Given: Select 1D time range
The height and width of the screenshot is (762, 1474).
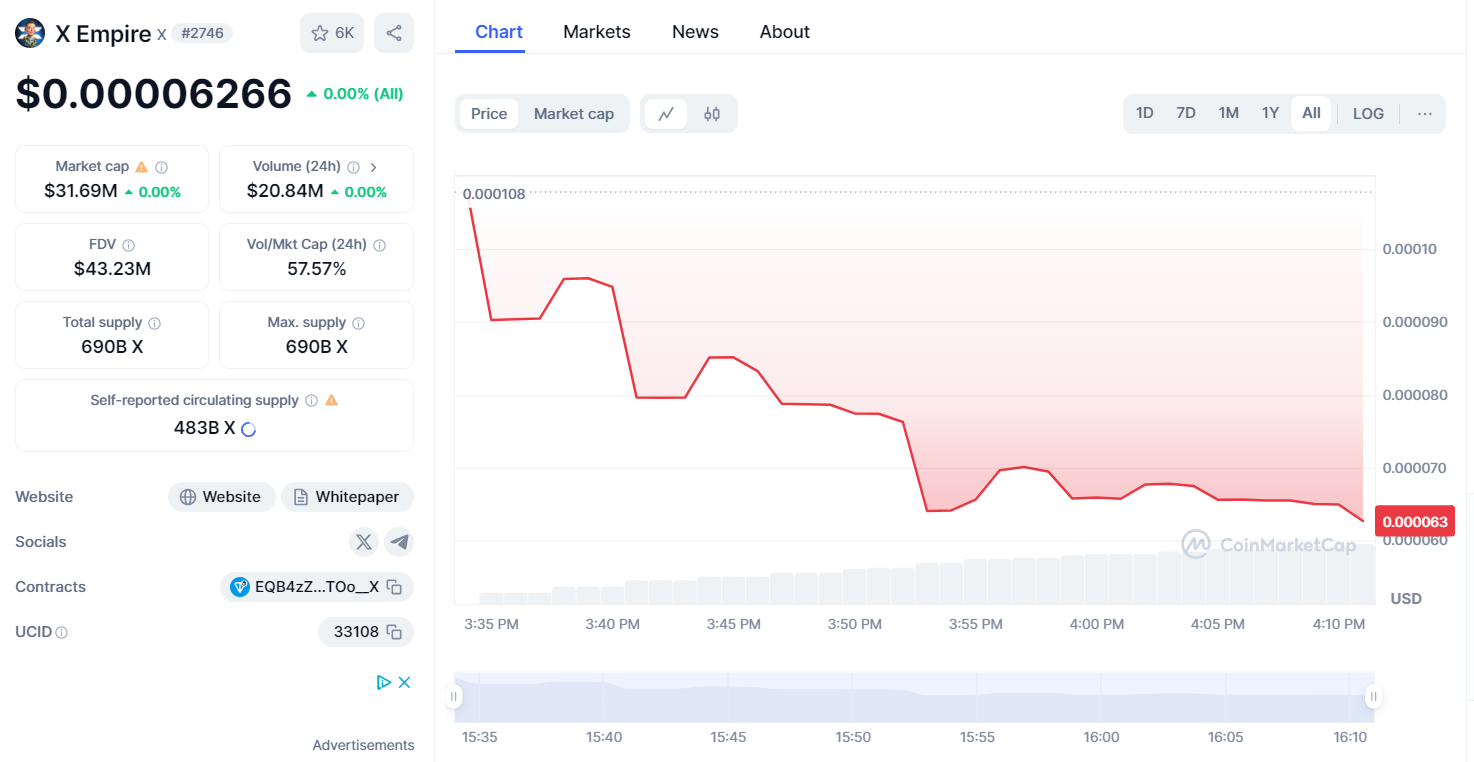Looking at the screenshot, I should [1145, 114].
